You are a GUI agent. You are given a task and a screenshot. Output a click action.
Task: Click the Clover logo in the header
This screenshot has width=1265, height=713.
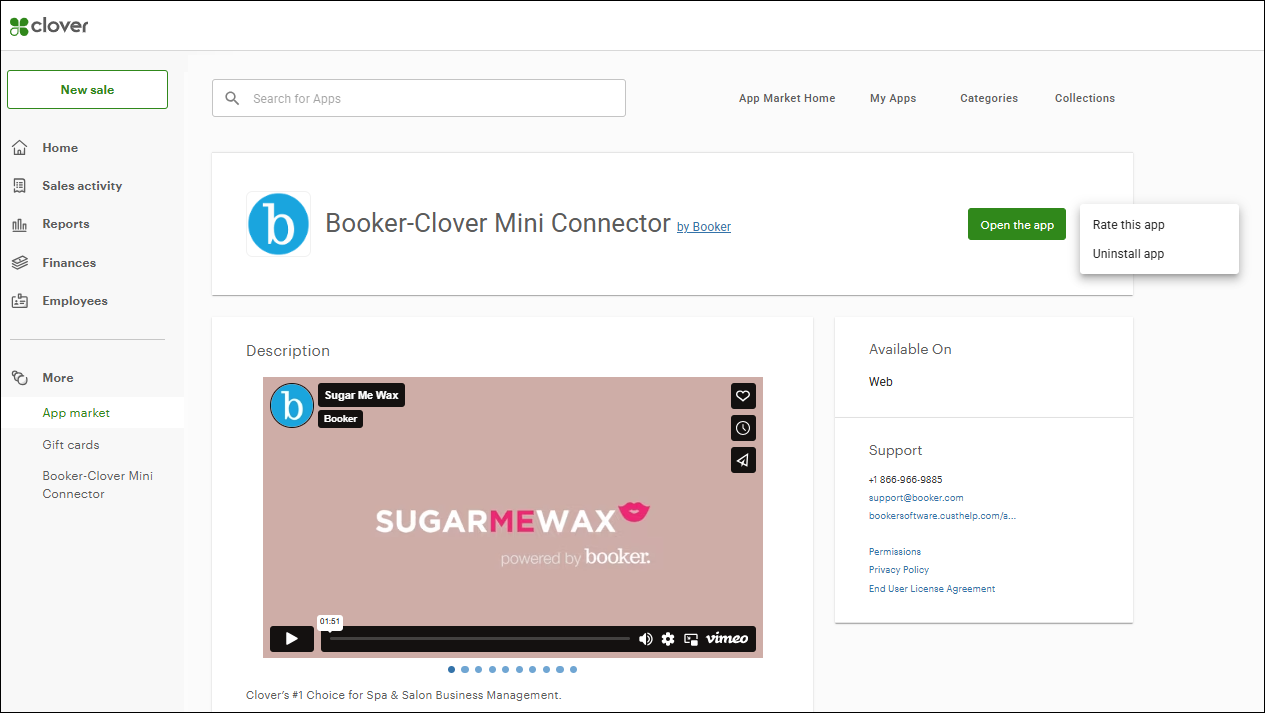click(x=48, y=26)
